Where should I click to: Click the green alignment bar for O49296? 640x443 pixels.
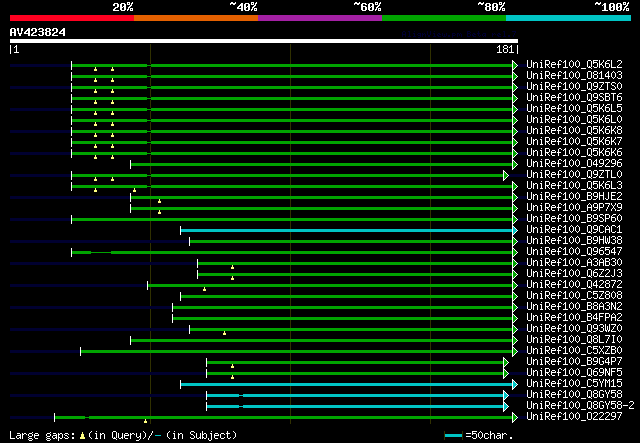tap(322, 165)
